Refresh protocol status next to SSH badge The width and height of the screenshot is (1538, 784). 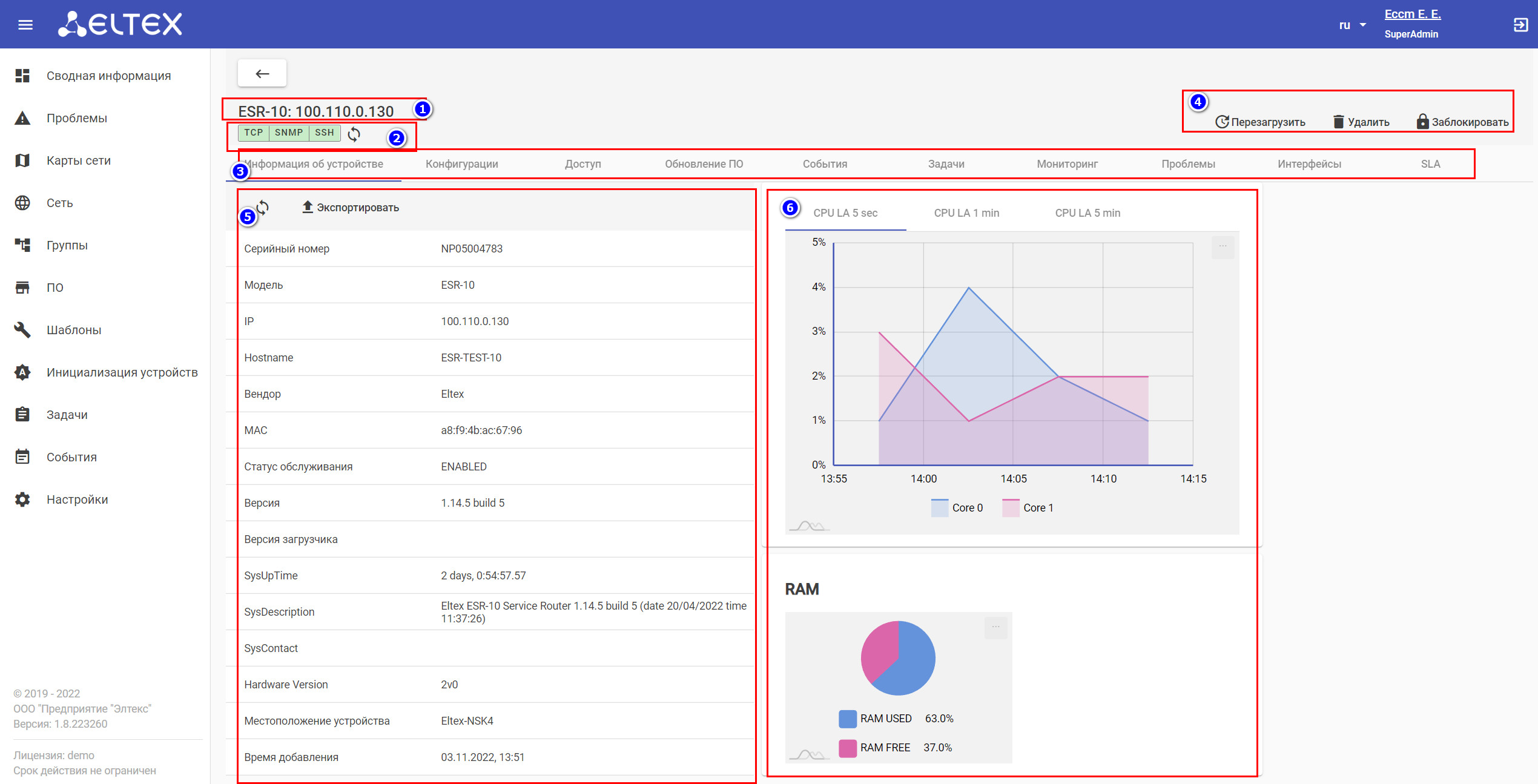click(354, 134)
